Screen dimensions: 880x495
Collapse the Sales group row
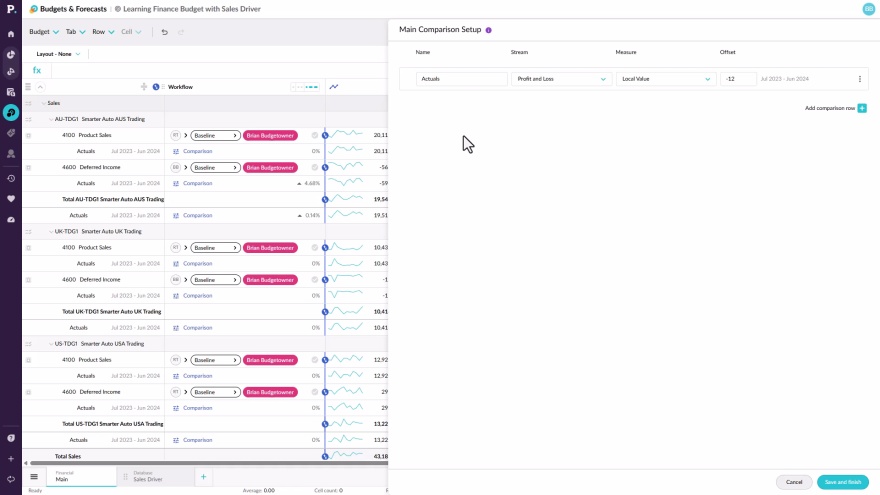(44, 103)
